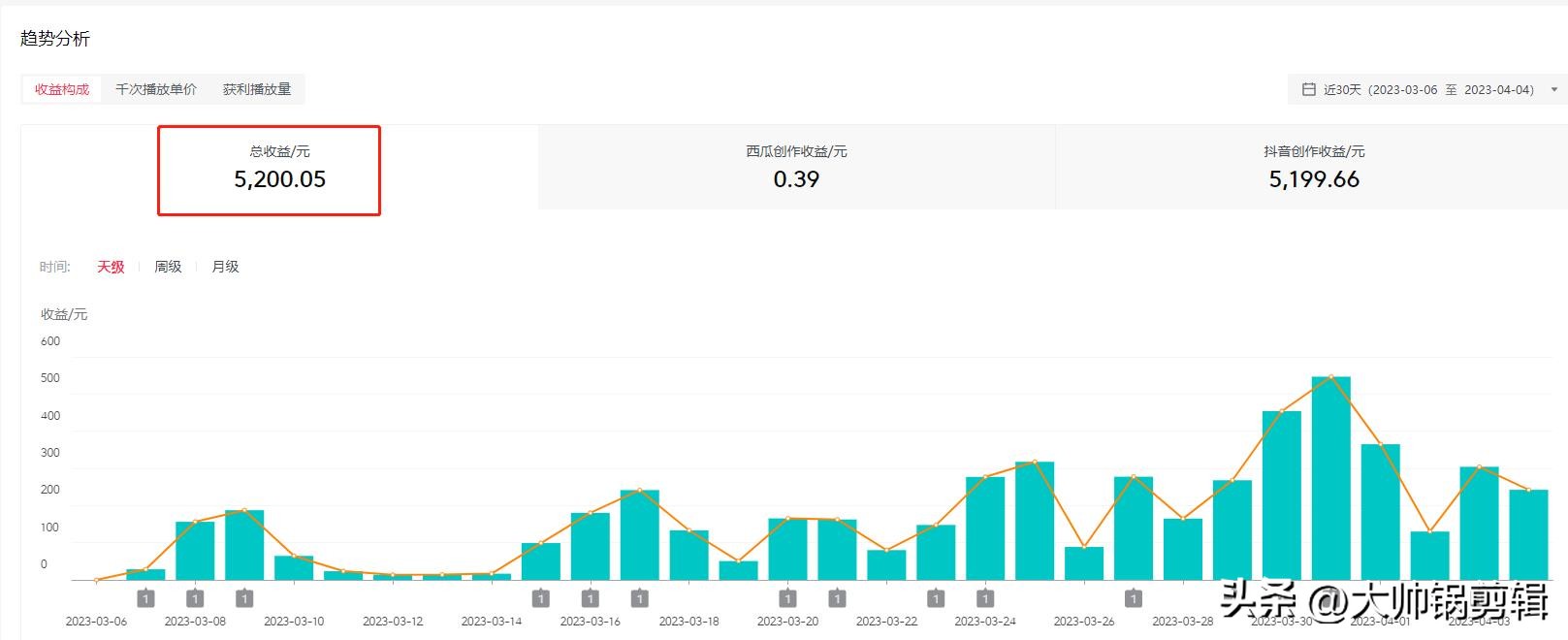Click the bar for 2023-04-03
1568x640 pixels.
[1479, 524]
